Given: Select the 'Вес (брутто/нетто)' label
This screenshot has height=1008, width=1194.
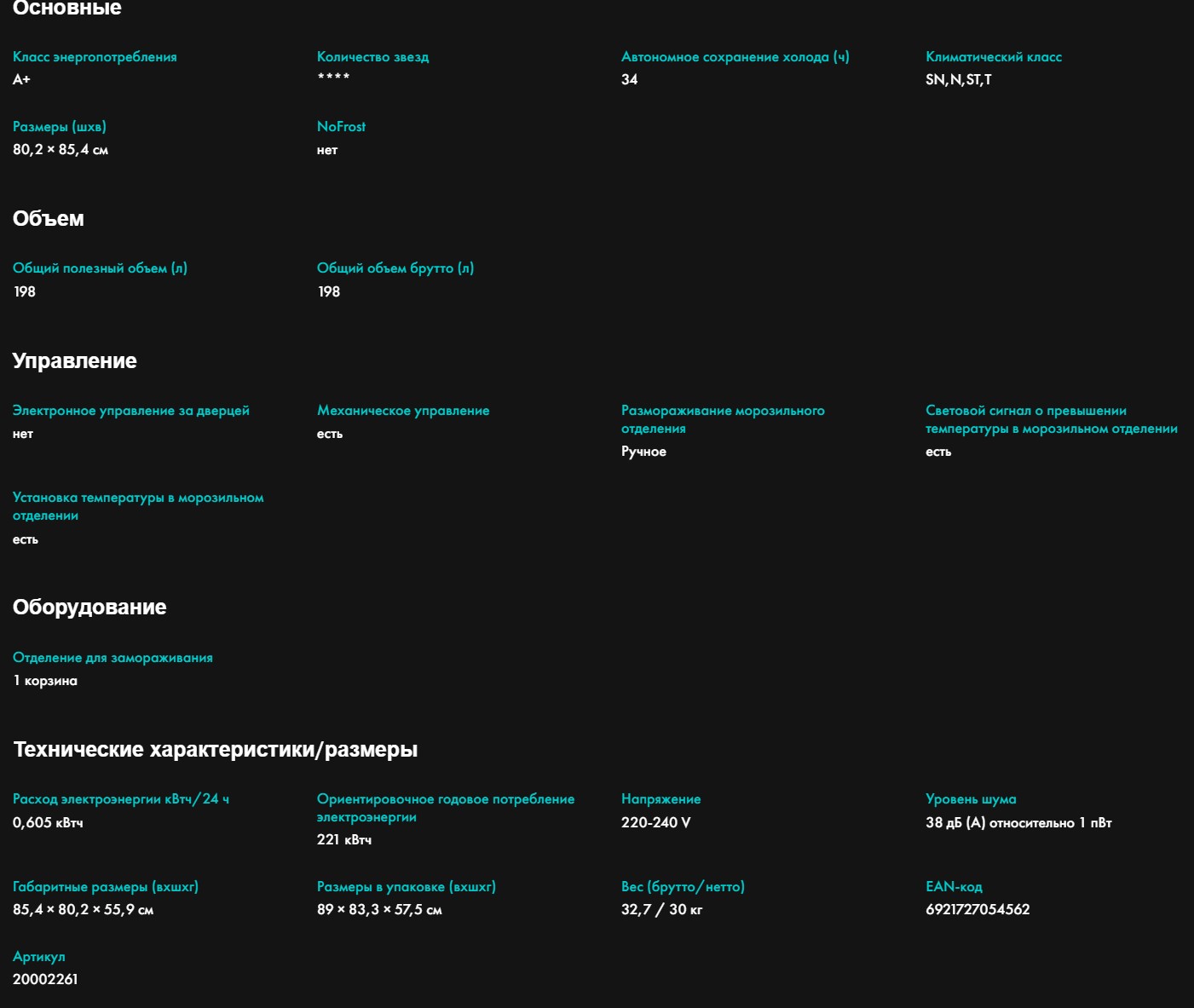Looking at the screenshot, I should (x=683, y=887).
